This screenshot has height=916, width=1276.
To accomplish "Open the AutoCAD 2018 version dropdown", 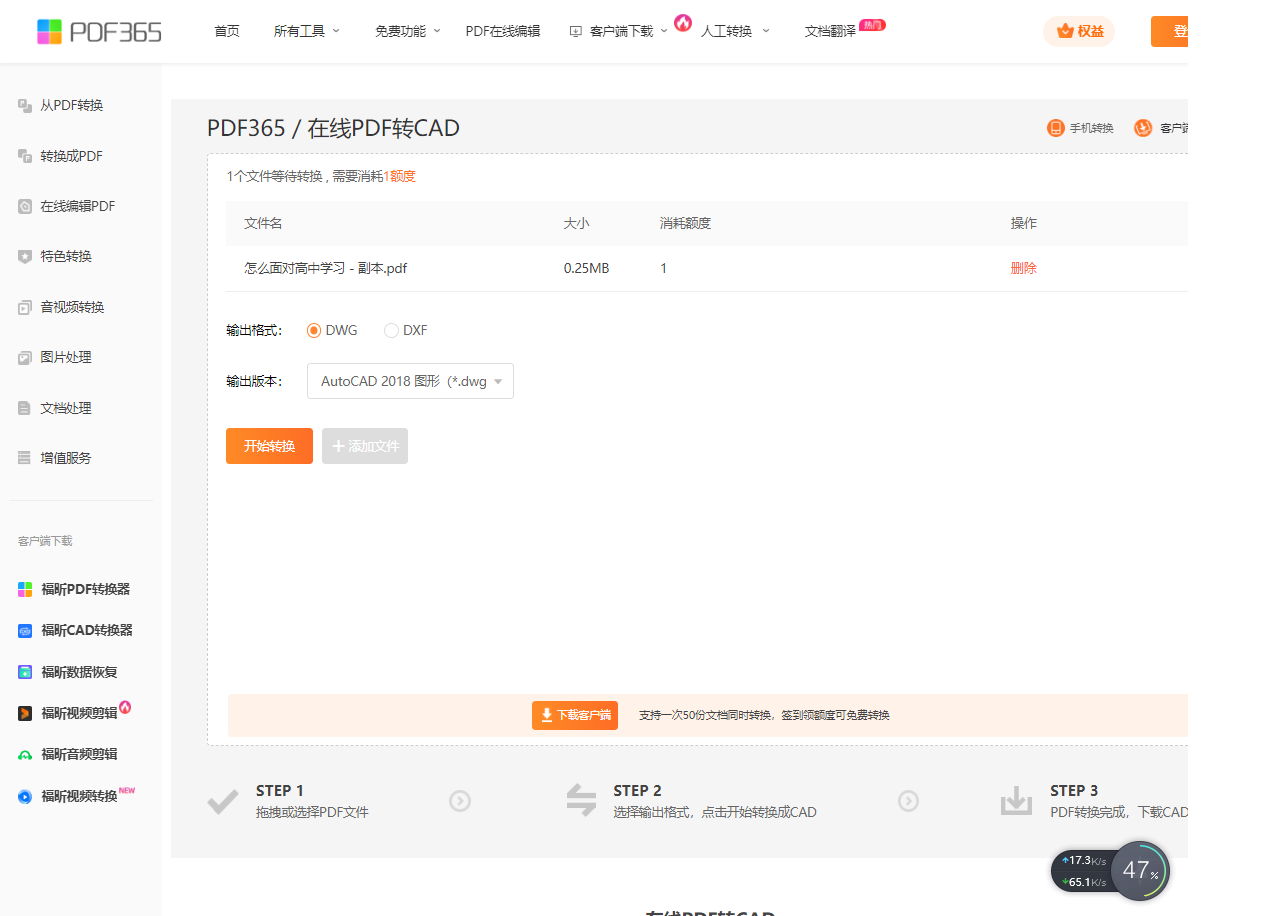I will 410,381.
